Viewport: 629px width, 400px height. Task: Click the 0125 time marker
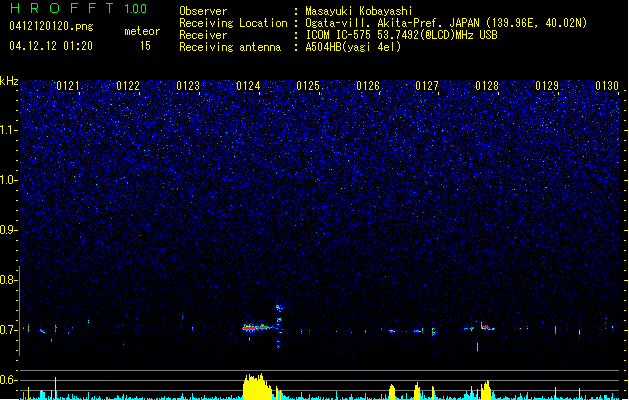(x=308, y=86)
